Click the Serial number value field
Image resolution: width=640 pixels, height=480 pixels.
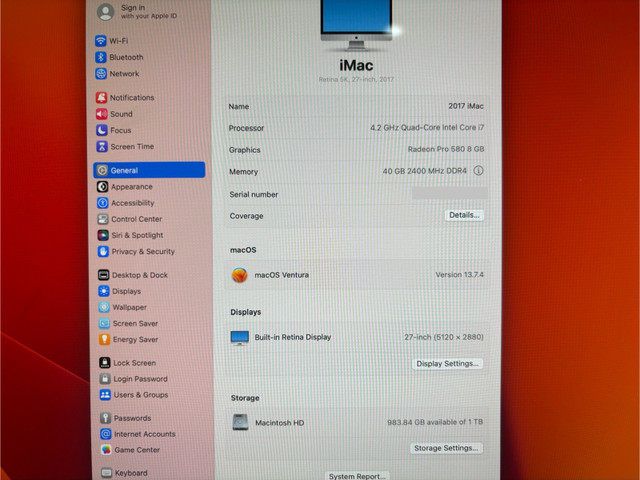[x=449, y=193]
